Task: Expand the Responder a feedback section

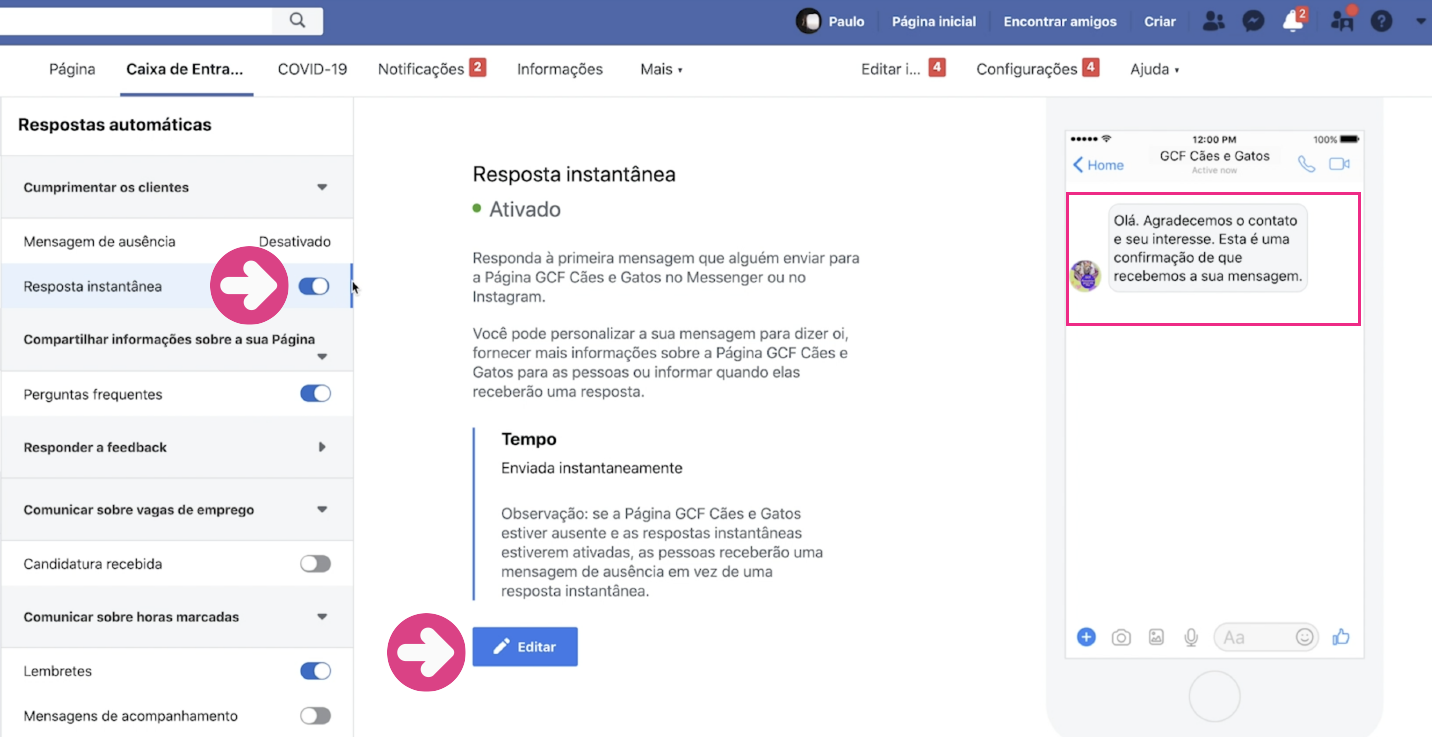Action: click(322, 447)
